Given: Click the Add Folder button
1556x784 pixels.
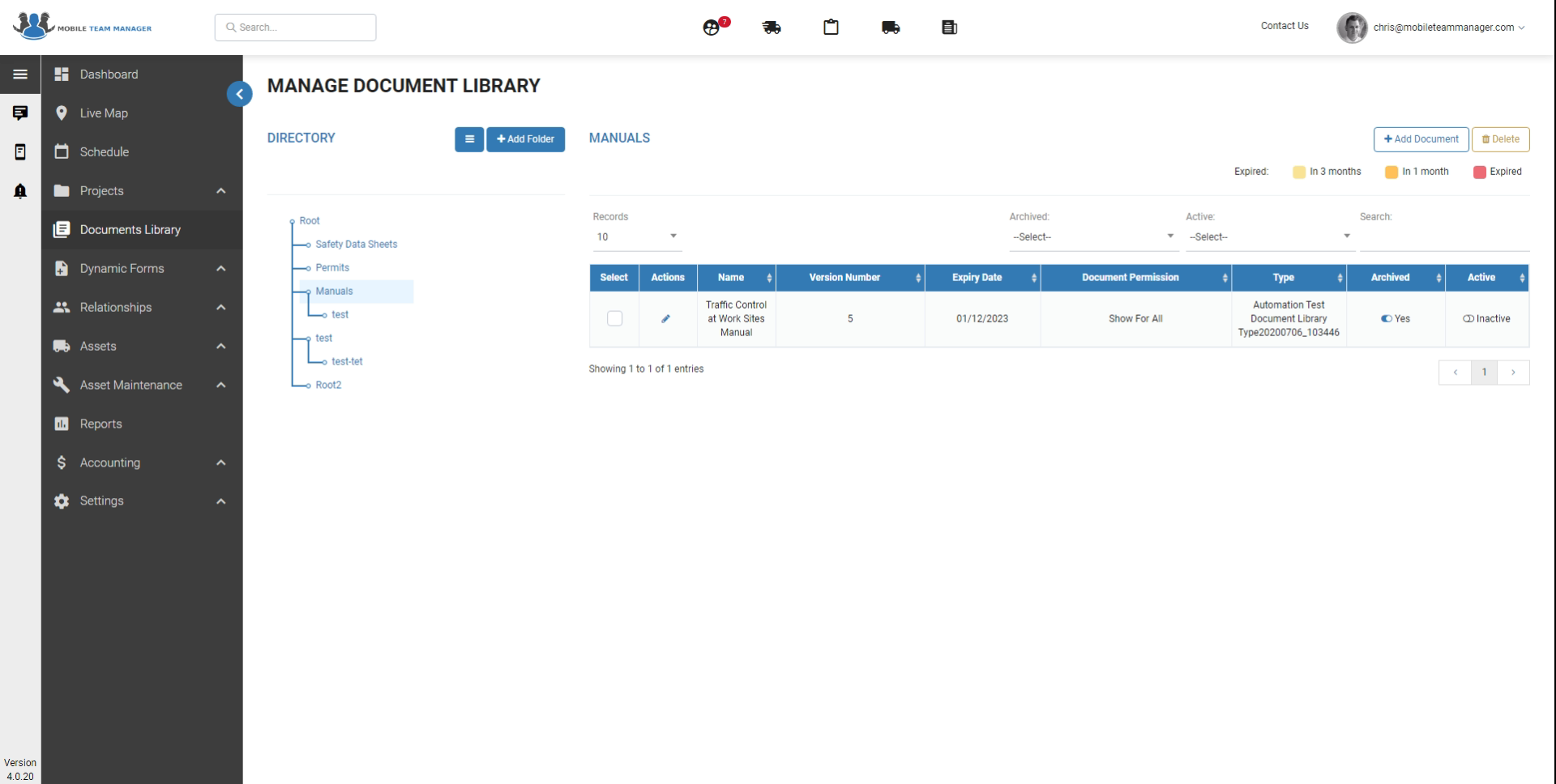Looking at the screenshot, I should pos(525,139).
